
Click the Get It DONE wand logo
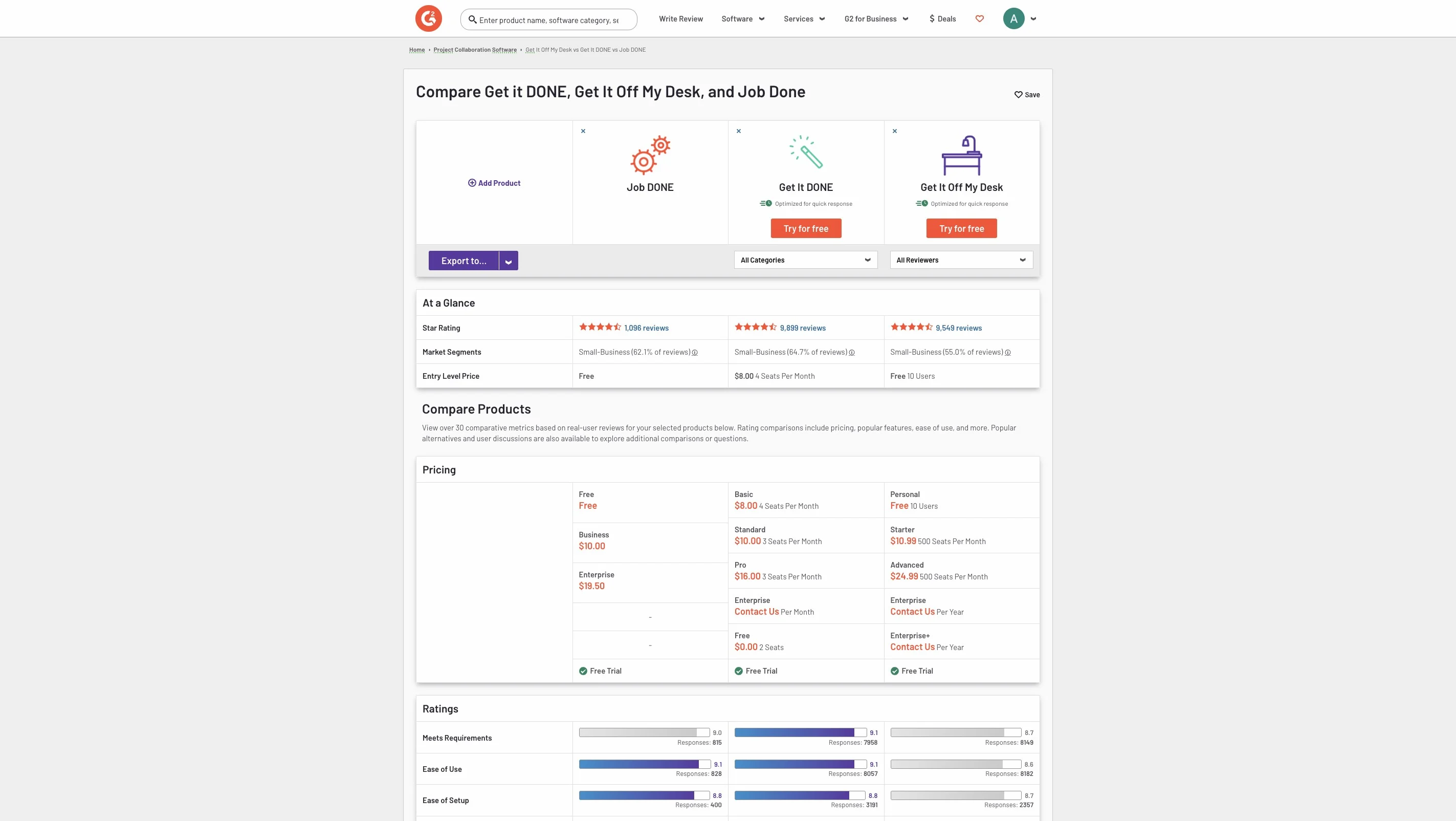click(806, 152)
